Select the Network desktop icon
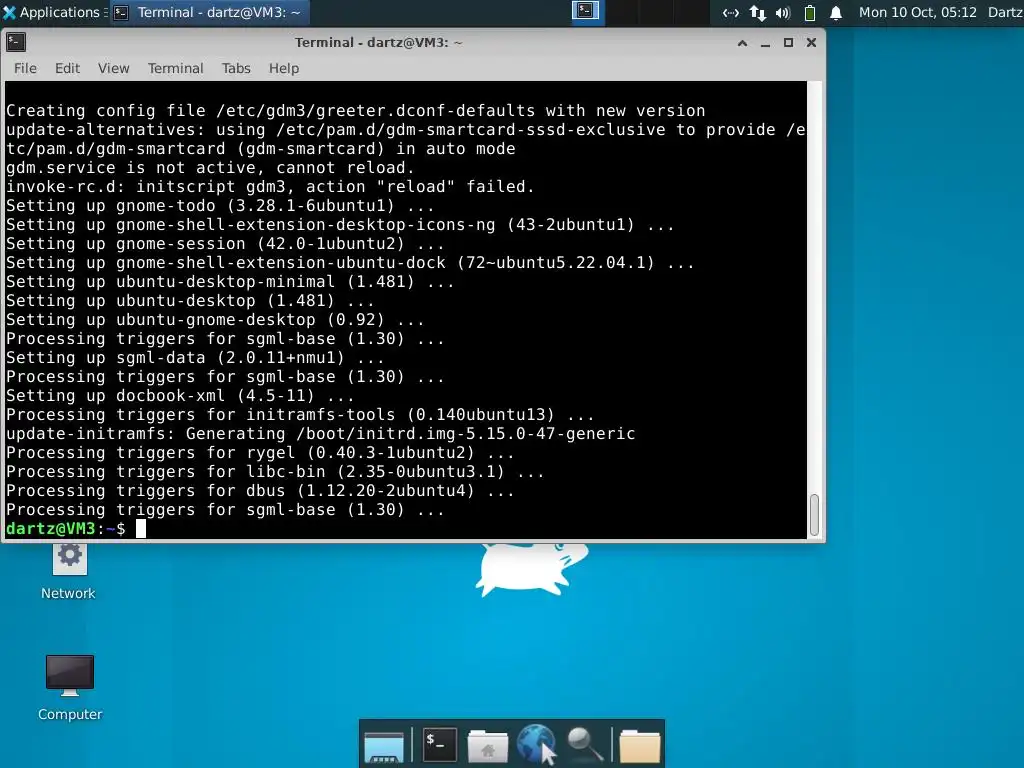Viewport: 1024px width, 768px height. coord(69,571)
